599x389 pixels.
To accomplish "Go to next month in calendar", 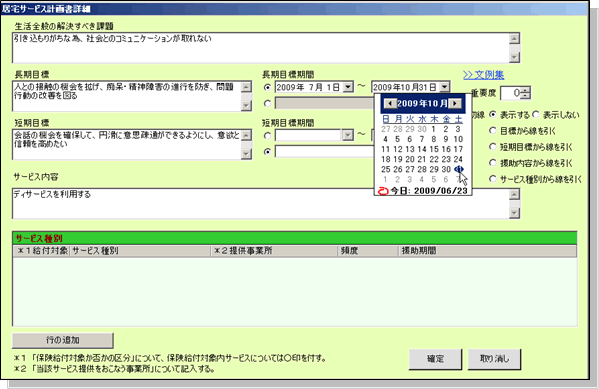I will click(455, 104).
